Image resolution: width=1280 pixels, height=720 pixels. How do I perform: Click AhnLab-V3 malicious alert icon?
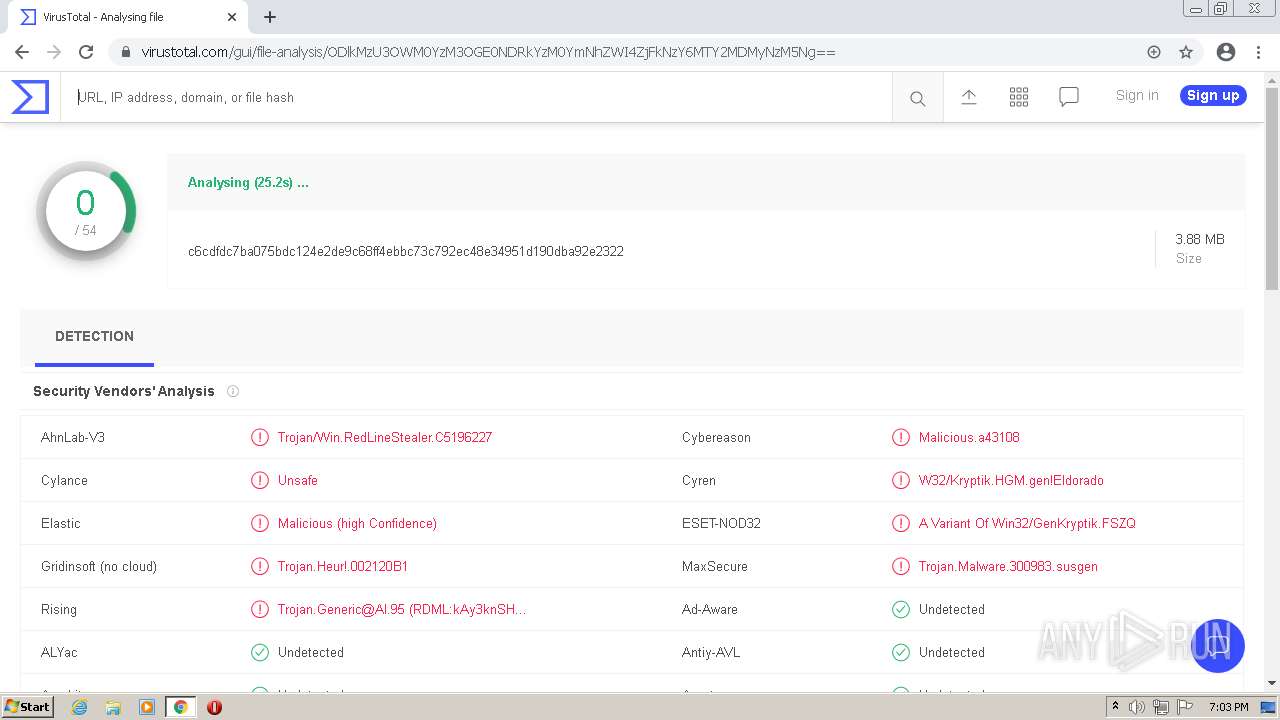(260, 437)
